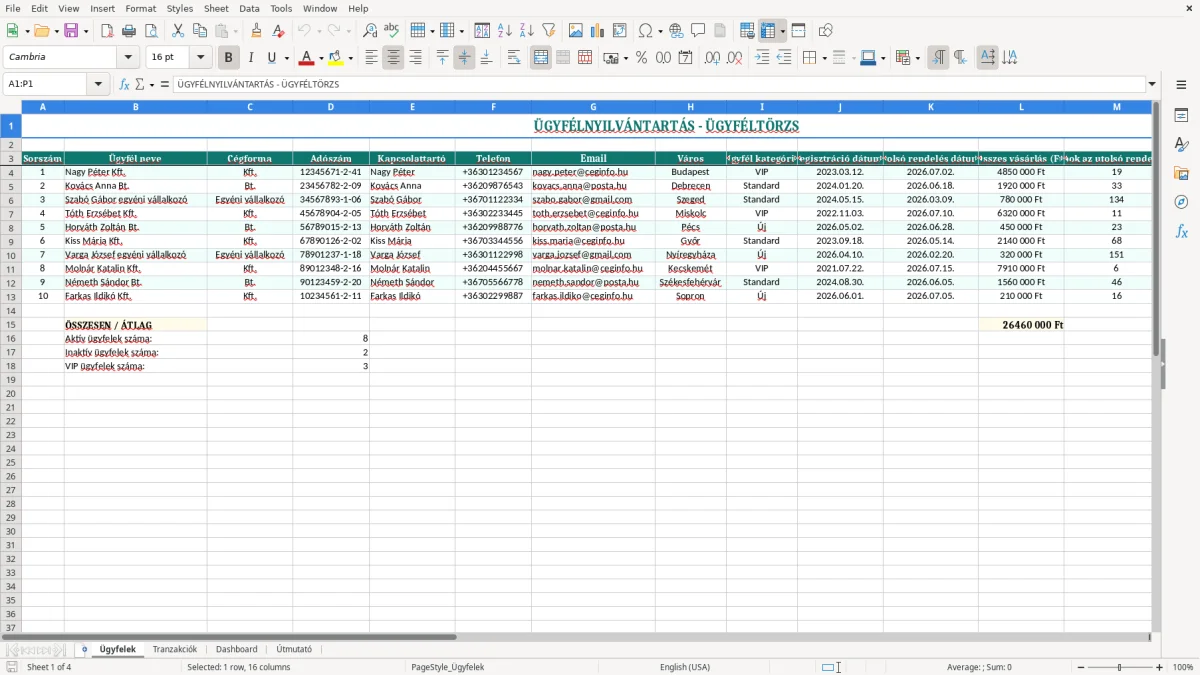Click the zoom slider in status bar

(1120, 667)
